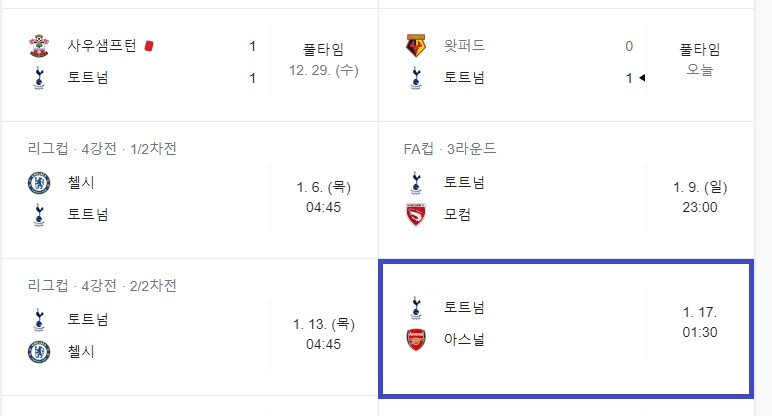Click the 1. 9. (일) 23:00 match time
Image resolution: width=772 pixels, height=416 pixels.
700,197
